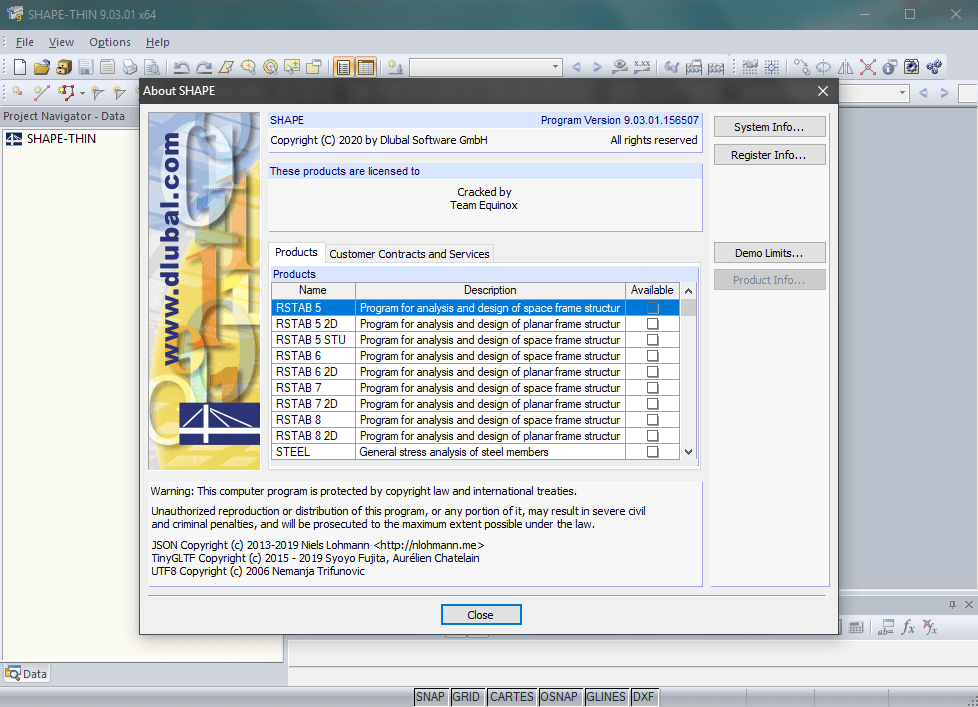Toggle DXF in status bar

click(644, 696)
